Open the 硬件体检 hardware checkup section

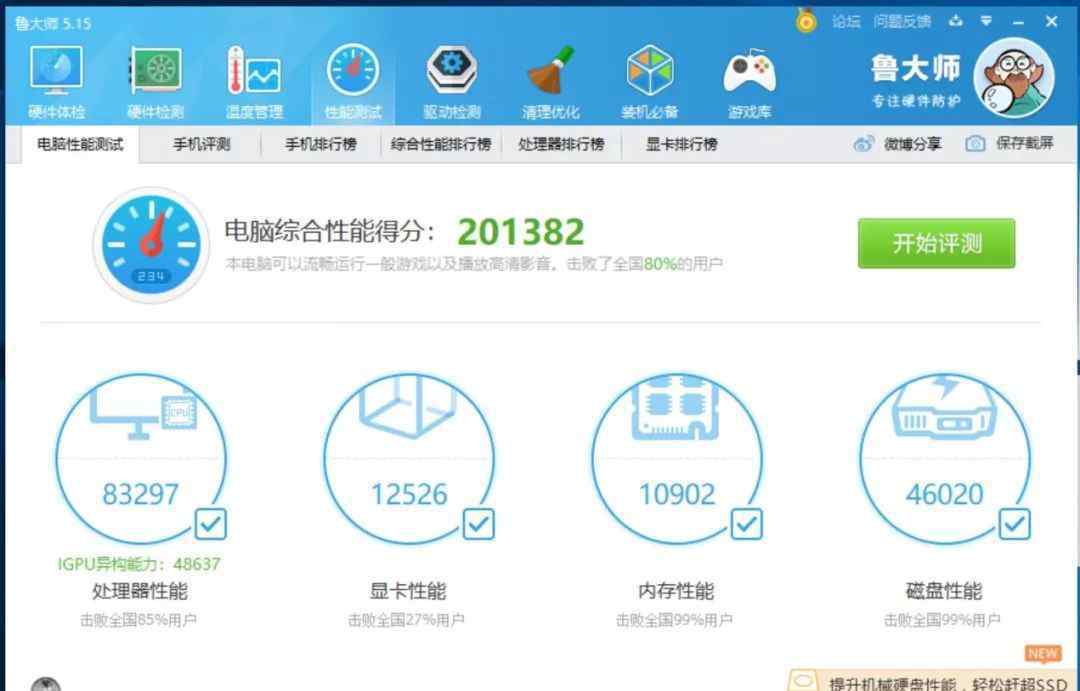point(56,81)
